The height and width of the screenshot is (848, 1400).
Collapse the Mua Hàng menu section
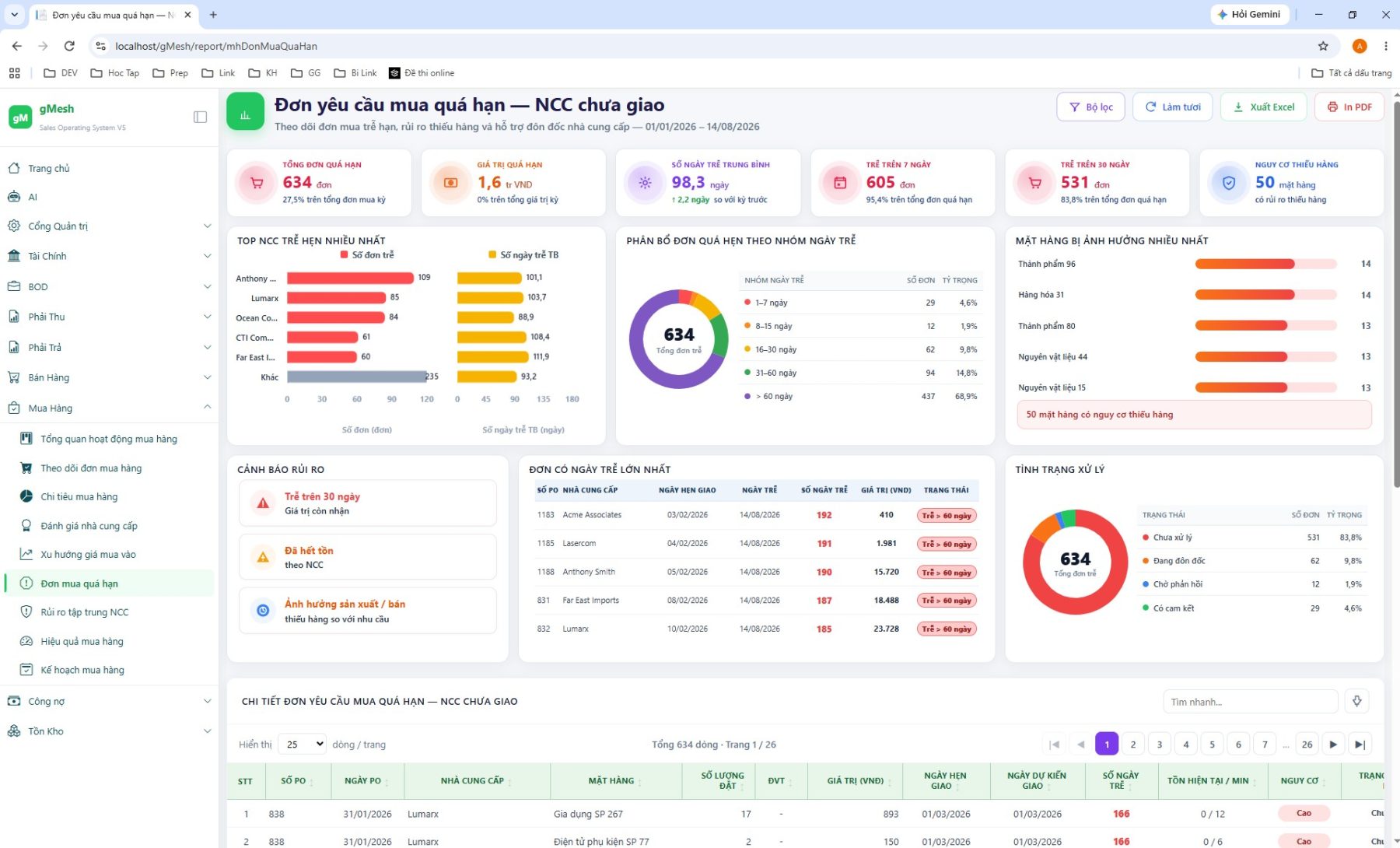tap(109, 408)
